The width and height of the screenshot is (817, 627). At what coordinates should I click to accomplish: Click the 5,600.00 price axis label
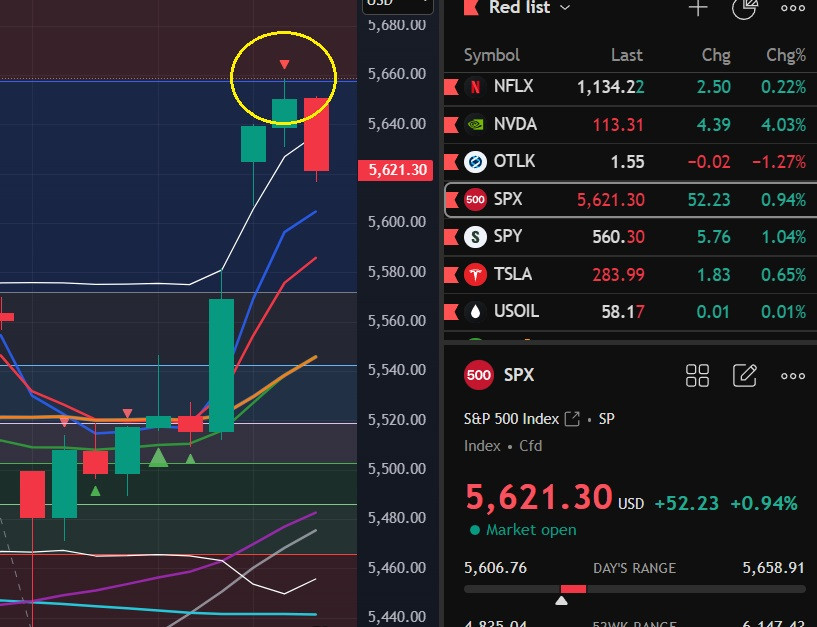click(x=397, y=222)
